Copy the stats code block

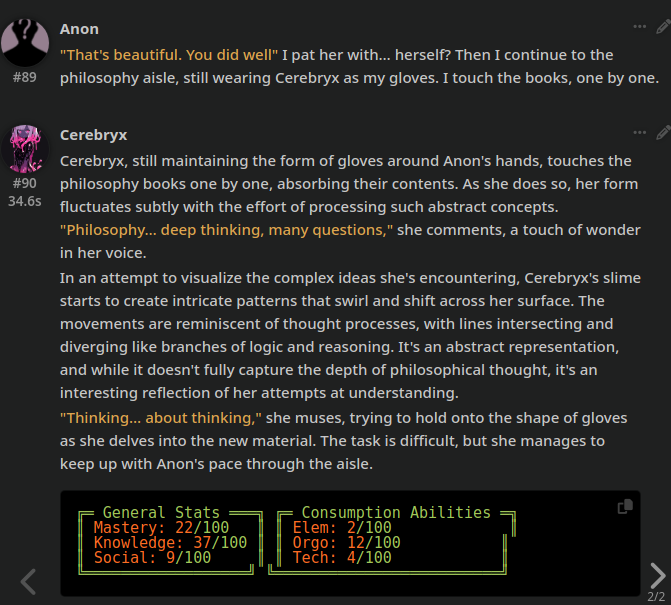[625, 506]
